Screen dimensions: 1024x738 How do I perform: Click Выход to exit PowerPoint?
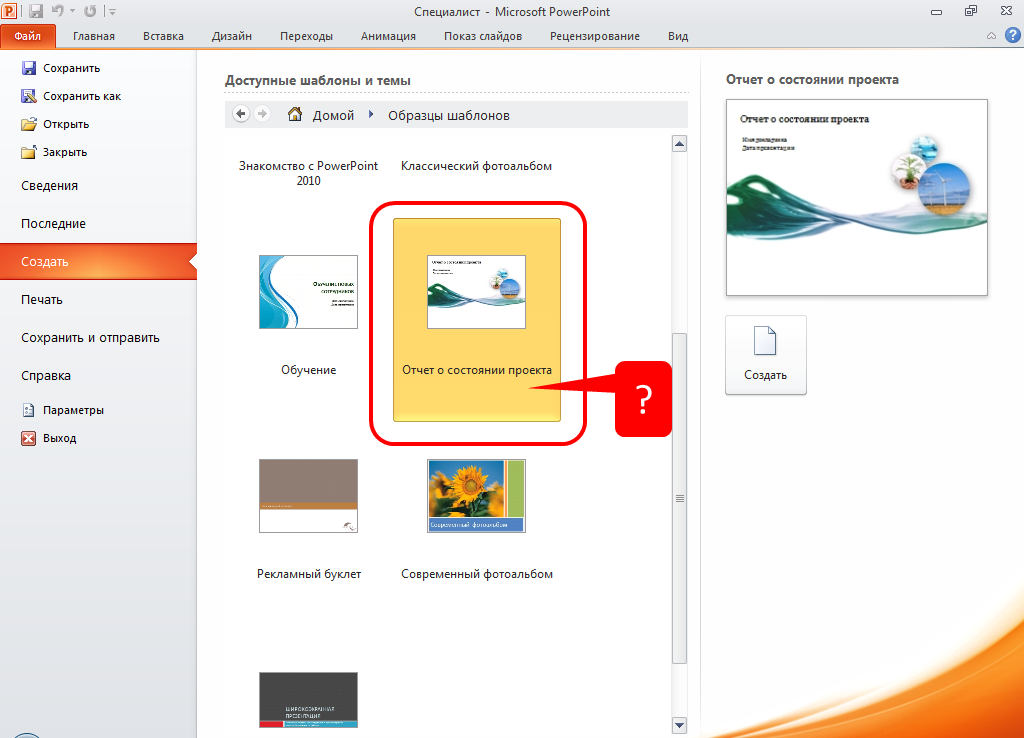coord(59,438)
